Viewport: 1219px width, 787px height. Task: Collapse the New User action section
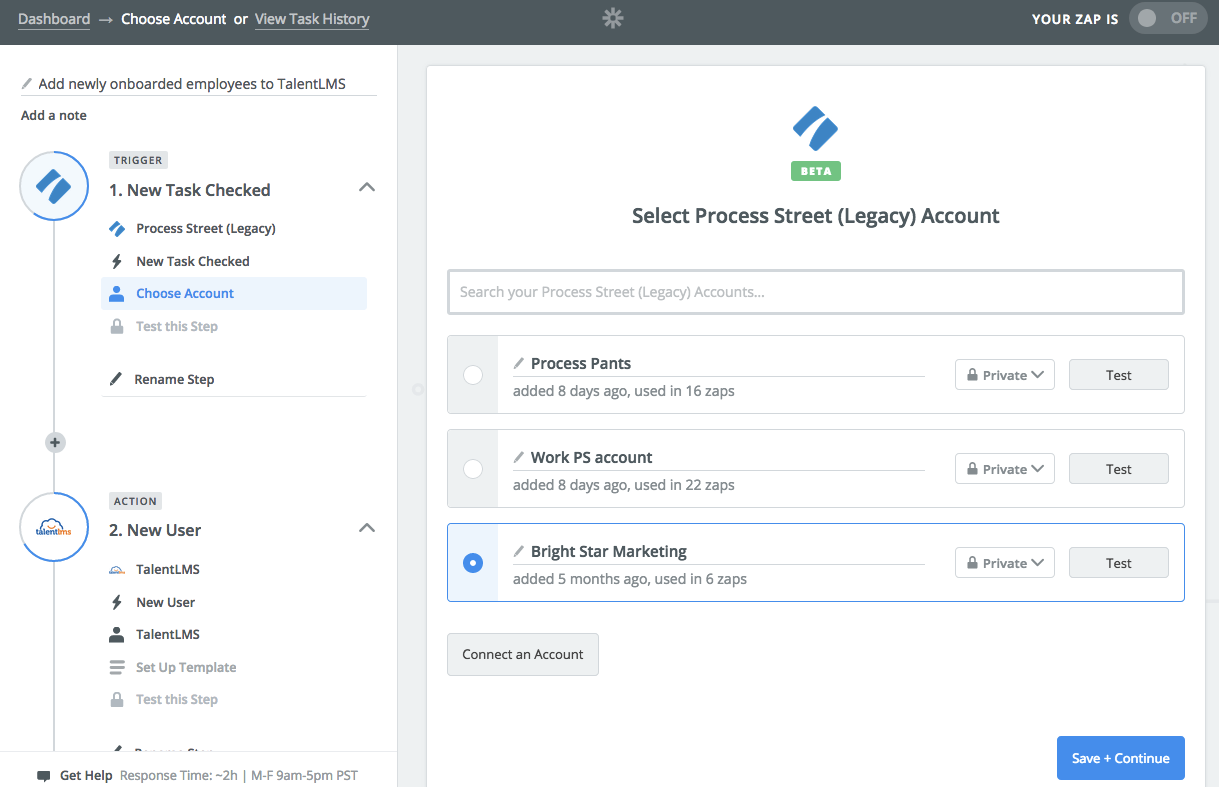[x=367, y=527]
